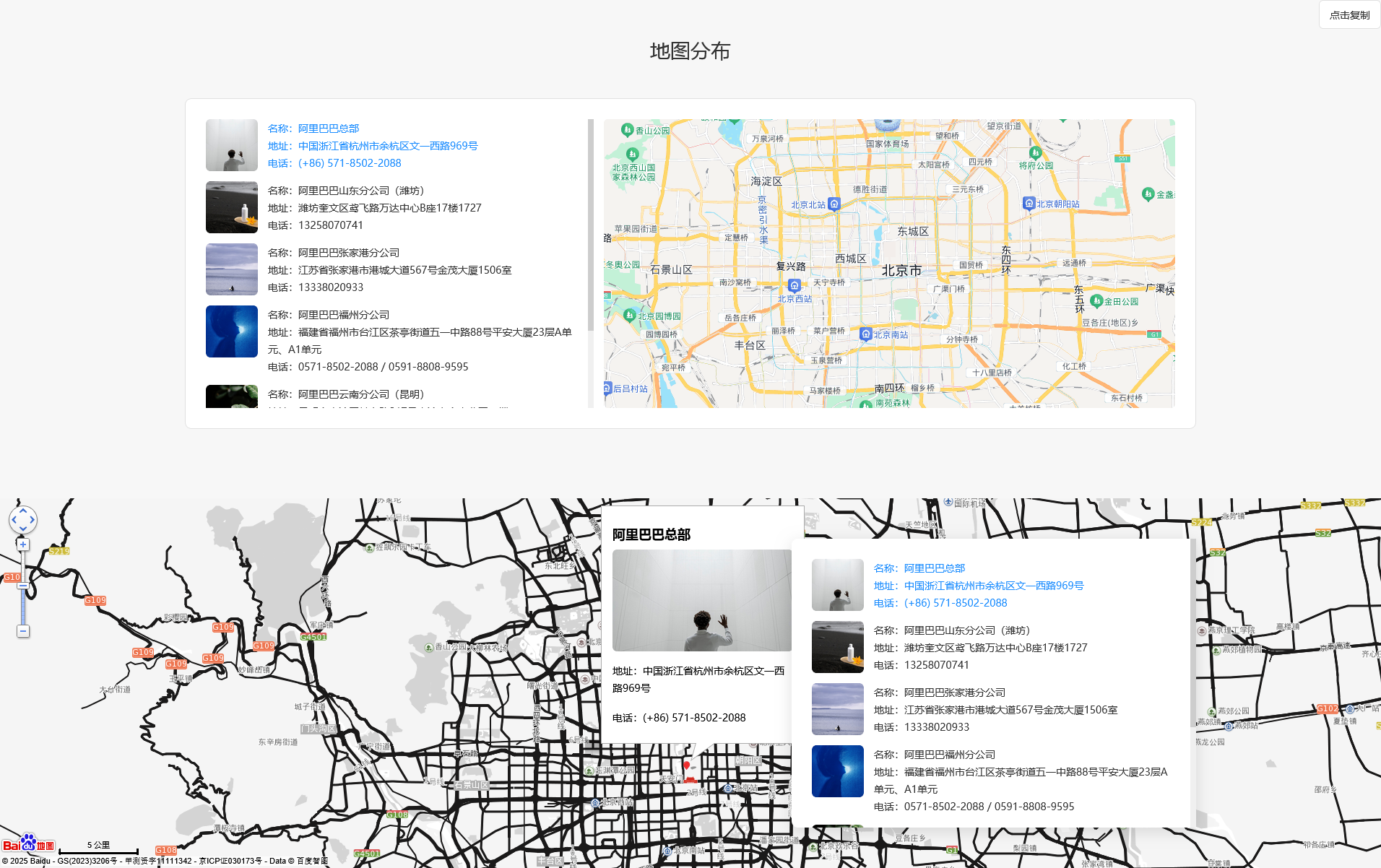Image resolution: width=1381 pixels, height=868 pixels.
Task: Click the lower zoom-out minus icon
Action: point(23,630)
